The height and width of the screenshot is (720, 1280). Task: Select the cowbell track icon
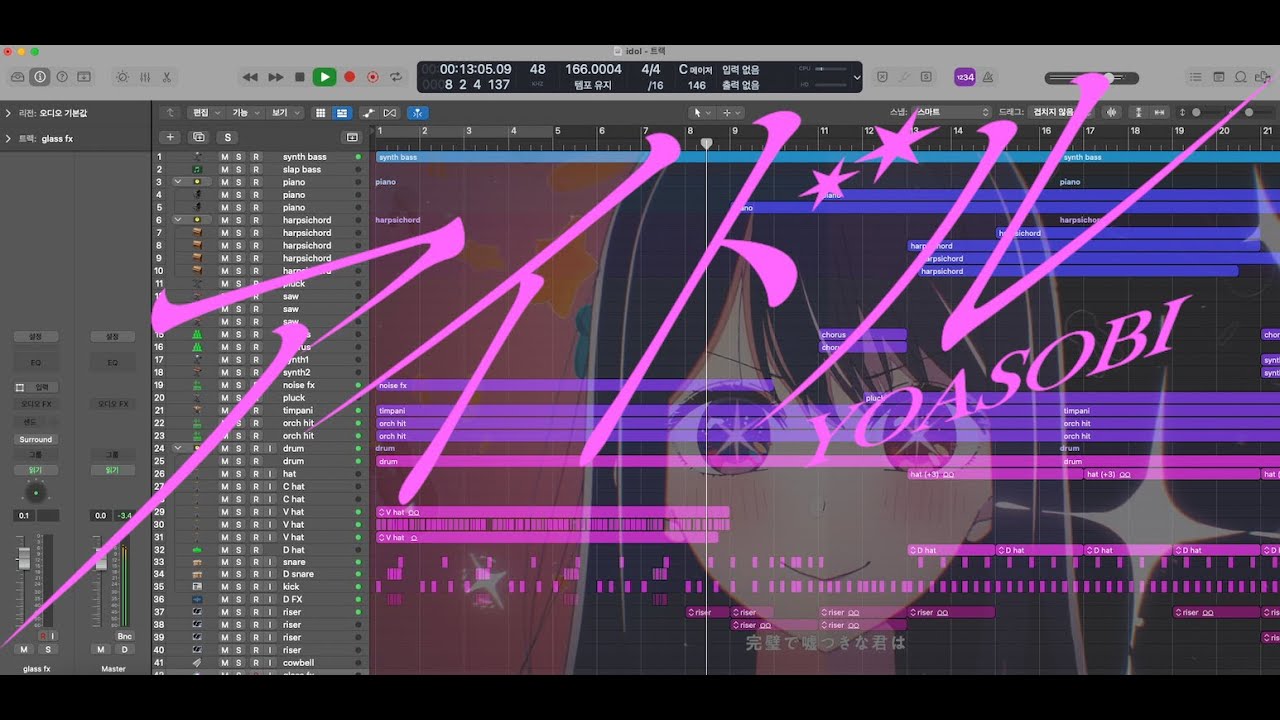197,663
